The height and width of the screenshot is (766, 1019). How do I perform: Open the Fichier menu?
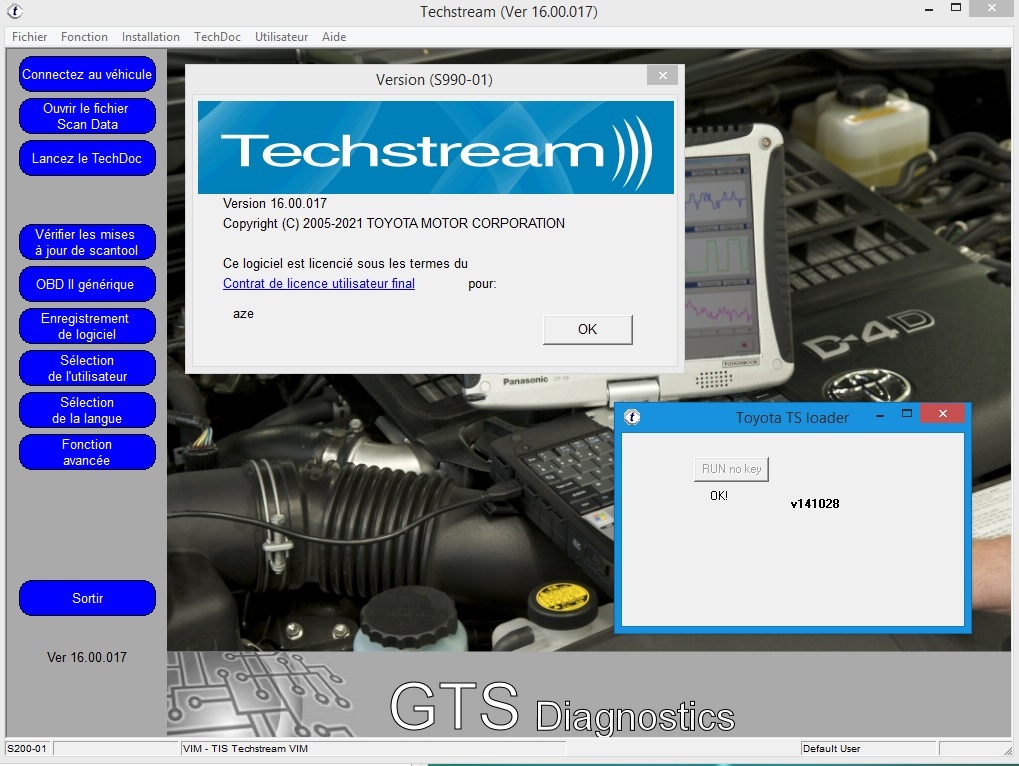pos(29,37)
